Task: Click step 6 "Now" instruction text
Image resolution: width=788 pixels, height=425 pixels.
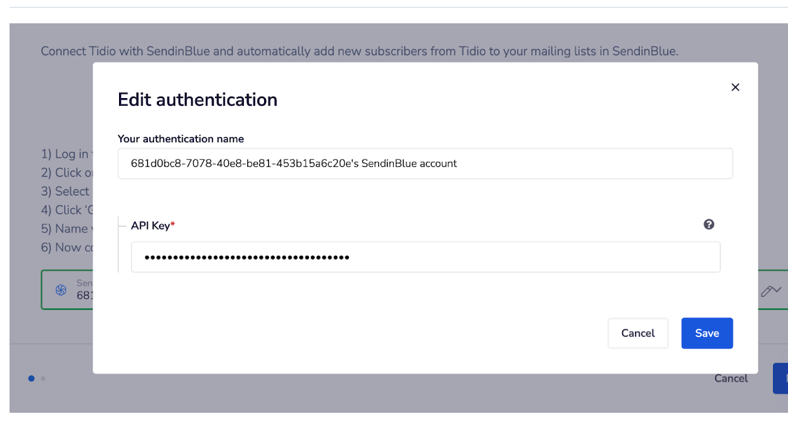Action: coord(66,247)
